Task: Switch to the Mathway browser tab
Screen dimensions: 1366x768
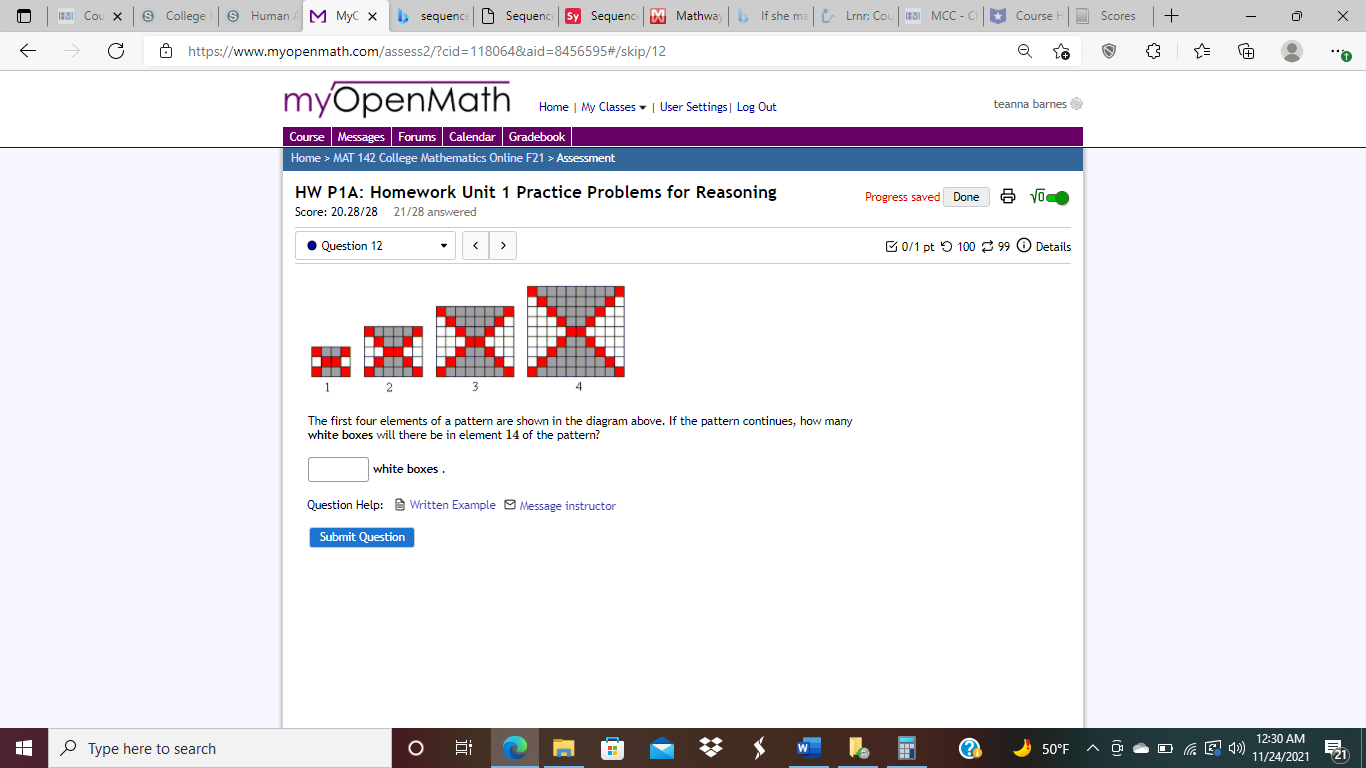Action: (x=687, y=16)
